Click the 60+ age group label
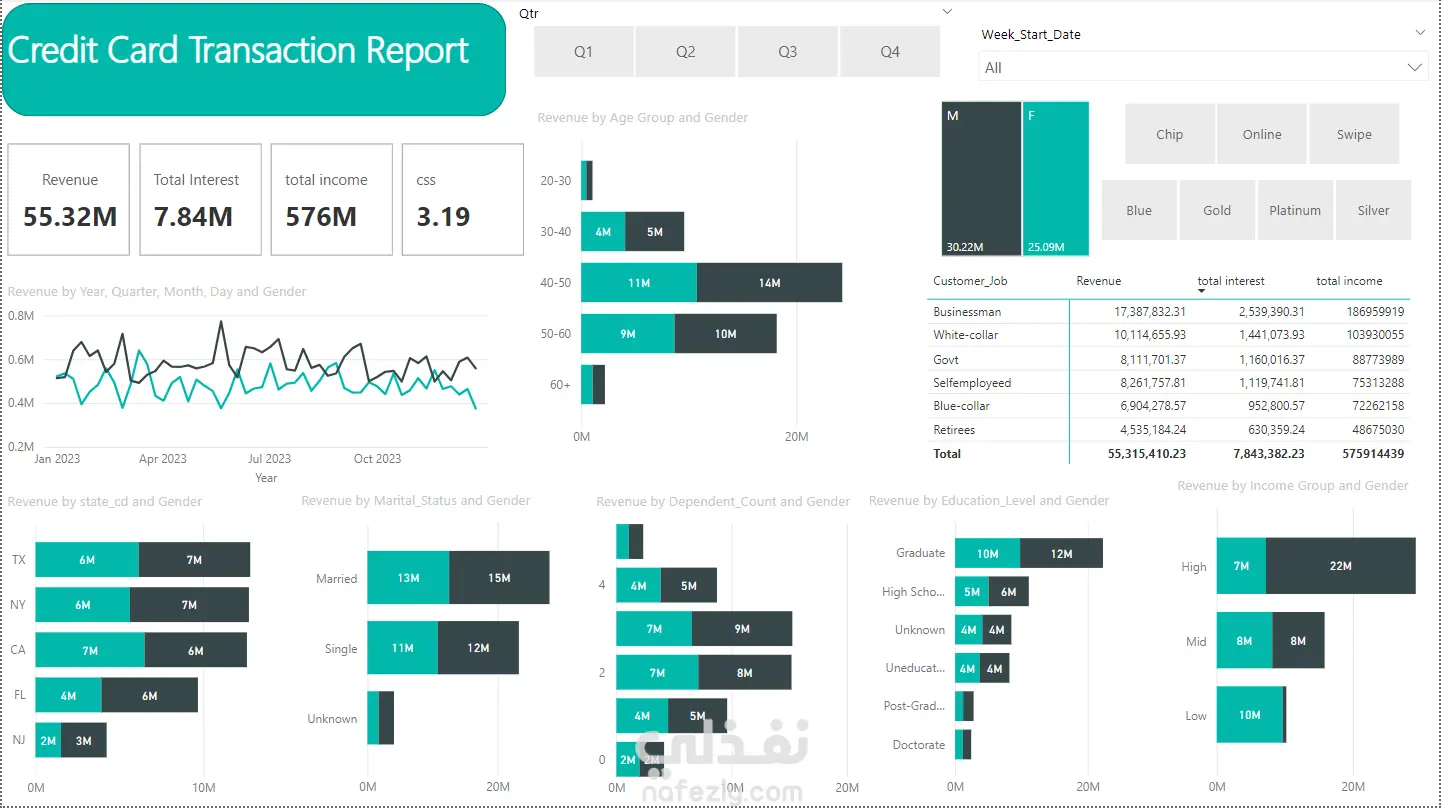 tap(560, 384)
